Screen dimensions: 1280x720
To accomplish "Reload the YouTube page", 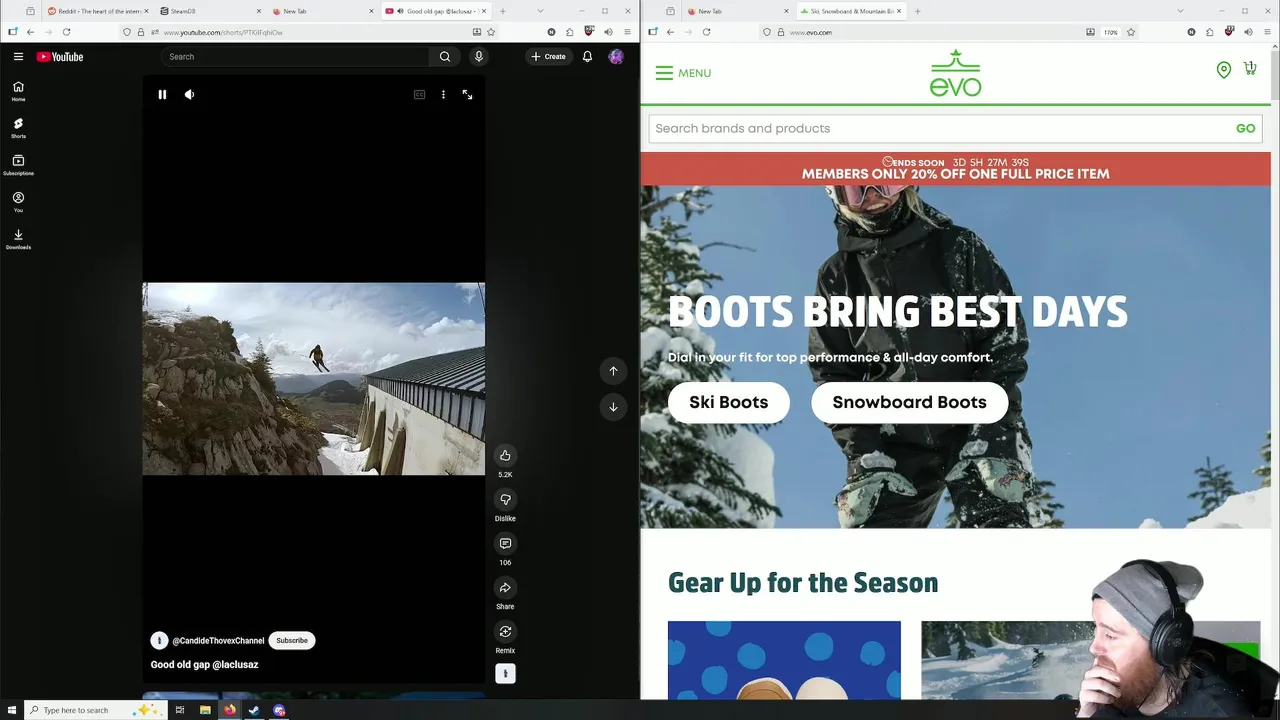I will pyautogui.click(x=66, y=32).
